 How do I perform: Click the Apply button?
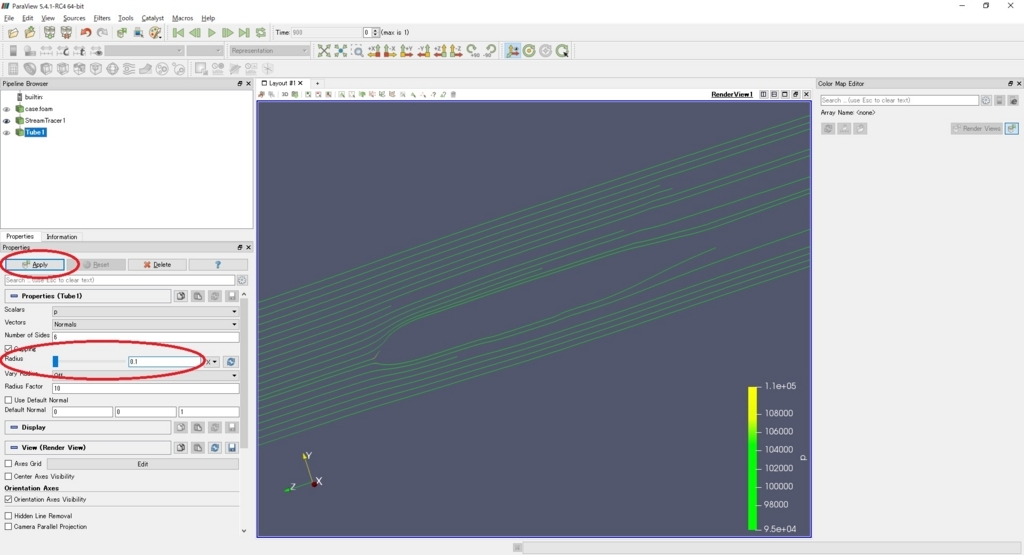35,264
